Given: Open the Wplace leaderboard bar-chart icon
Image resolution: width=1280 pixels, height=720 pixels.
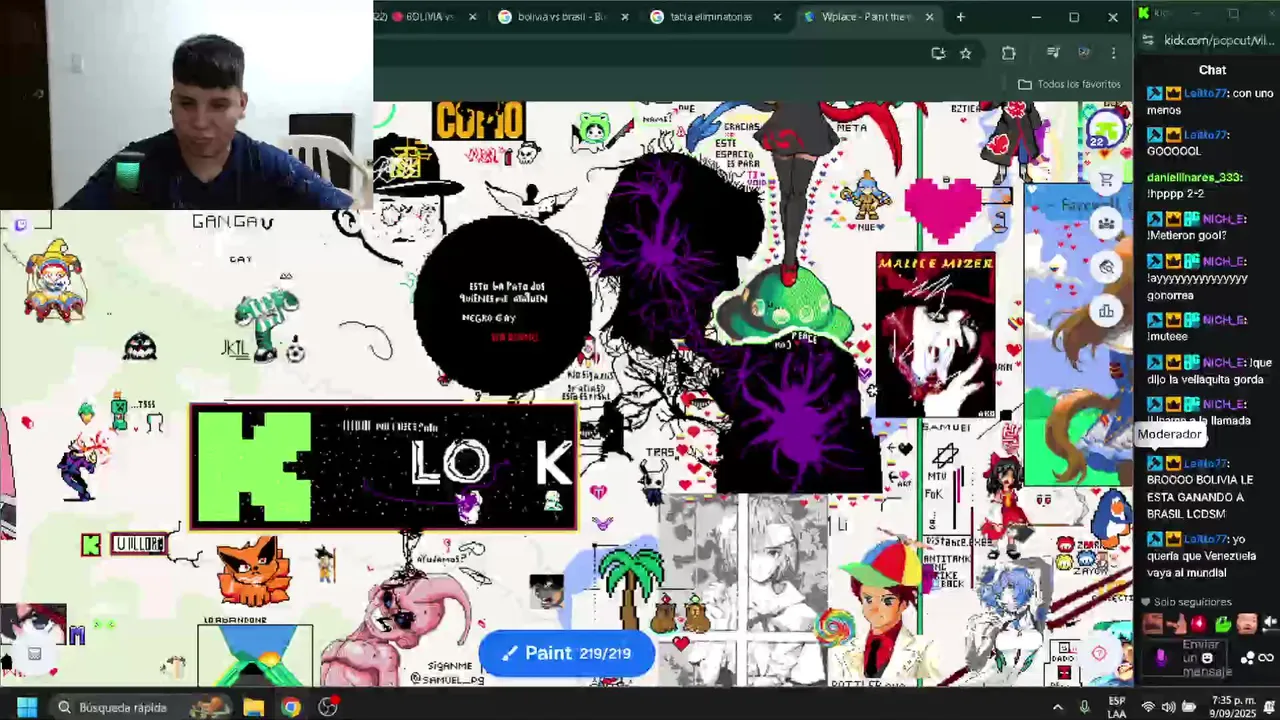Looking at the screenshot, I should [1106, 311].
